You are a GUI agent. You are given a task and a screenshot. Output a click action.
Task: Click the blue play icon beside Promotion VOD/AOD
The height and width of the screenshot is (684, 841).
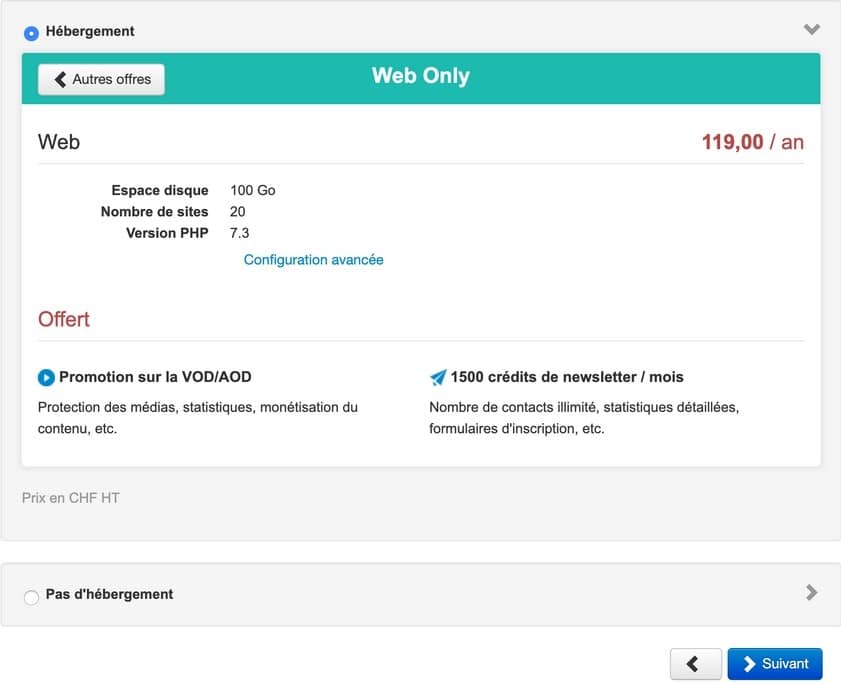click(x=46, y=378)
